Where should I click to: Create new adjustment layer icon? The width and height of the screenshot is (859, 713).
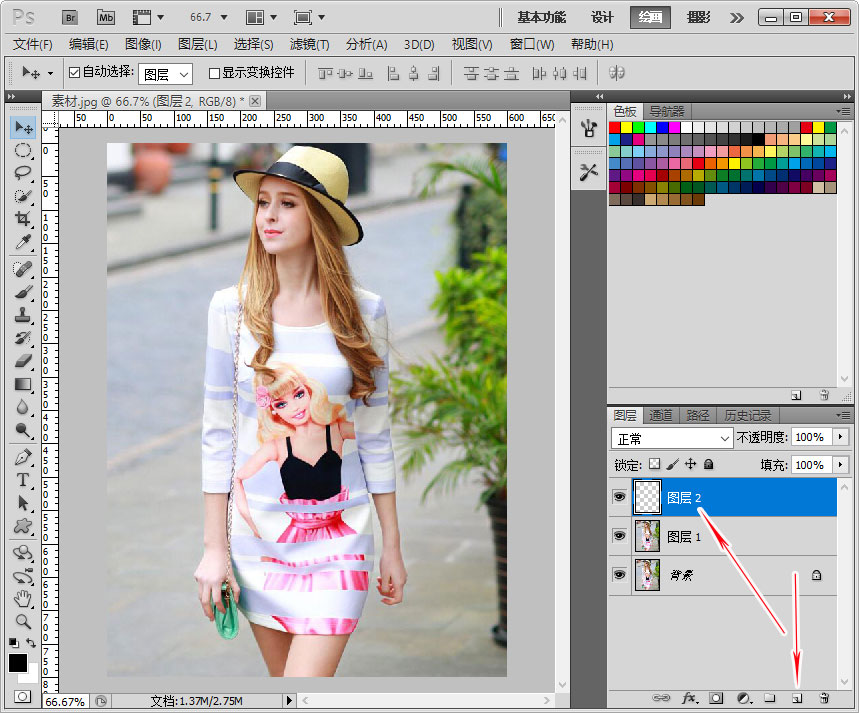pyautogui.click(x=744, y=698)
